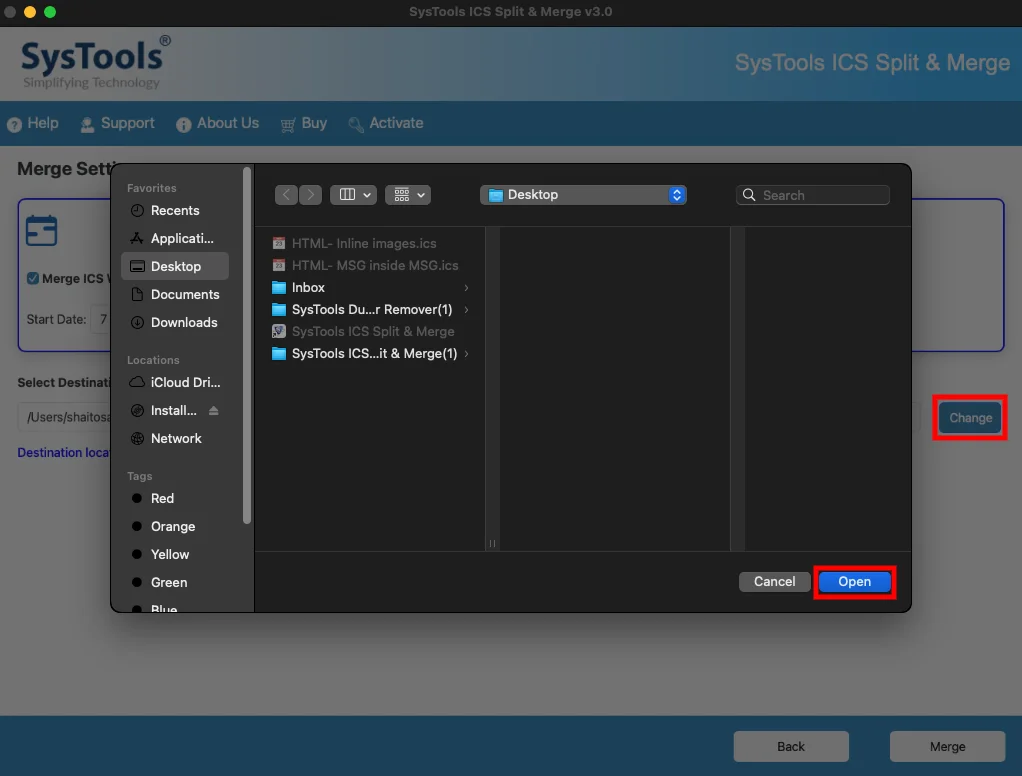This screenshot has height=776, width=1022.
Task: Click the magnifier icon in Search field
Action: 749,195
